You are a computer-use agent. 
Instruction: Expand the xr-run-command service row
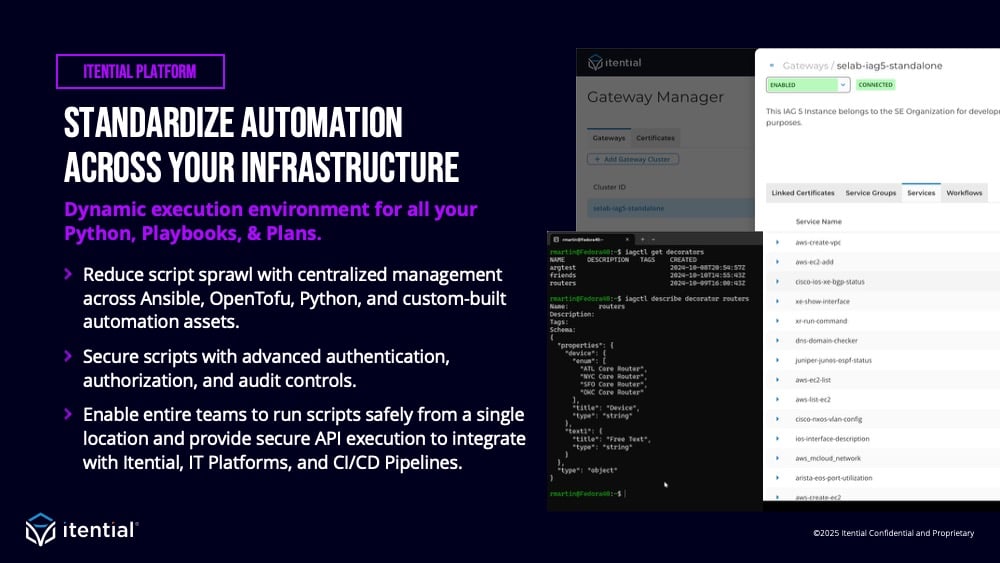(777, 321)
